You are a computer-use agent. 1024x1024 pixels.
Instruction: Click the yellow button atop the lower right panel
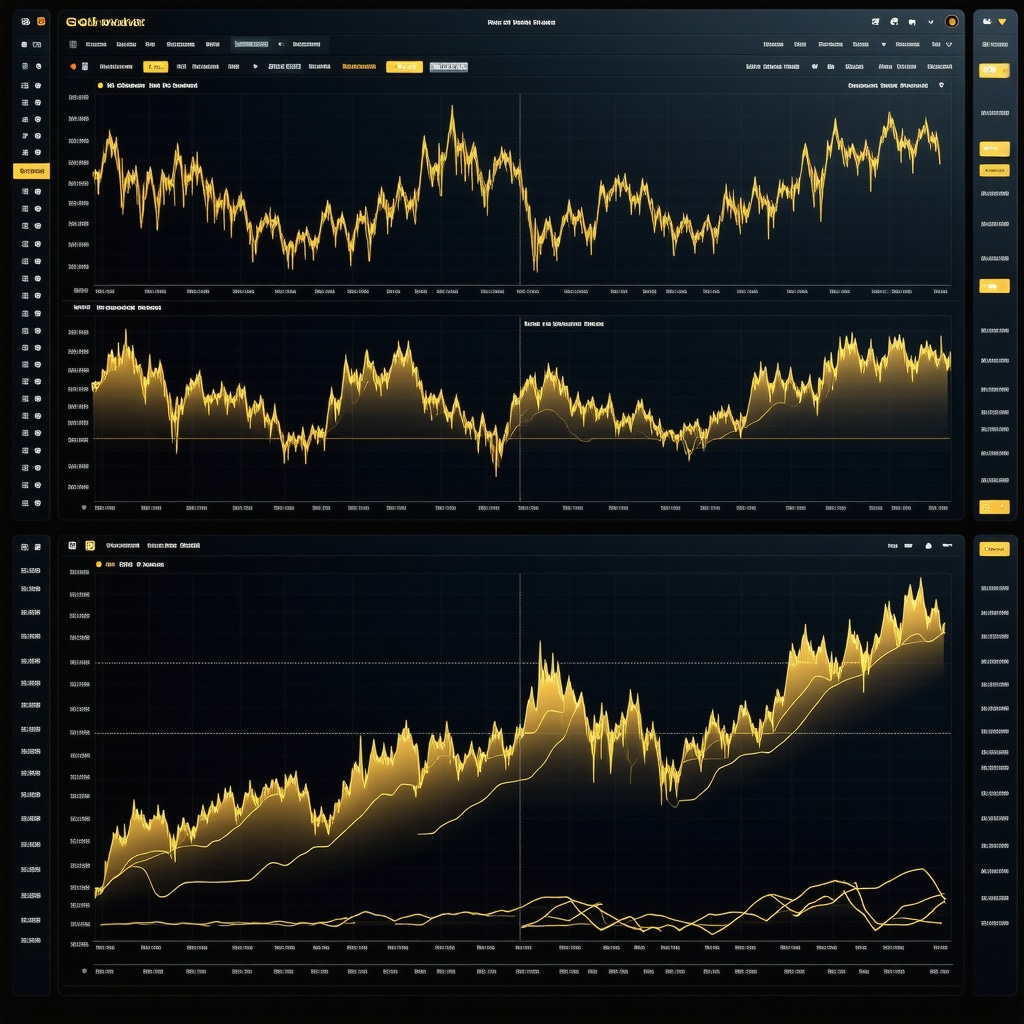coord(994,549)
